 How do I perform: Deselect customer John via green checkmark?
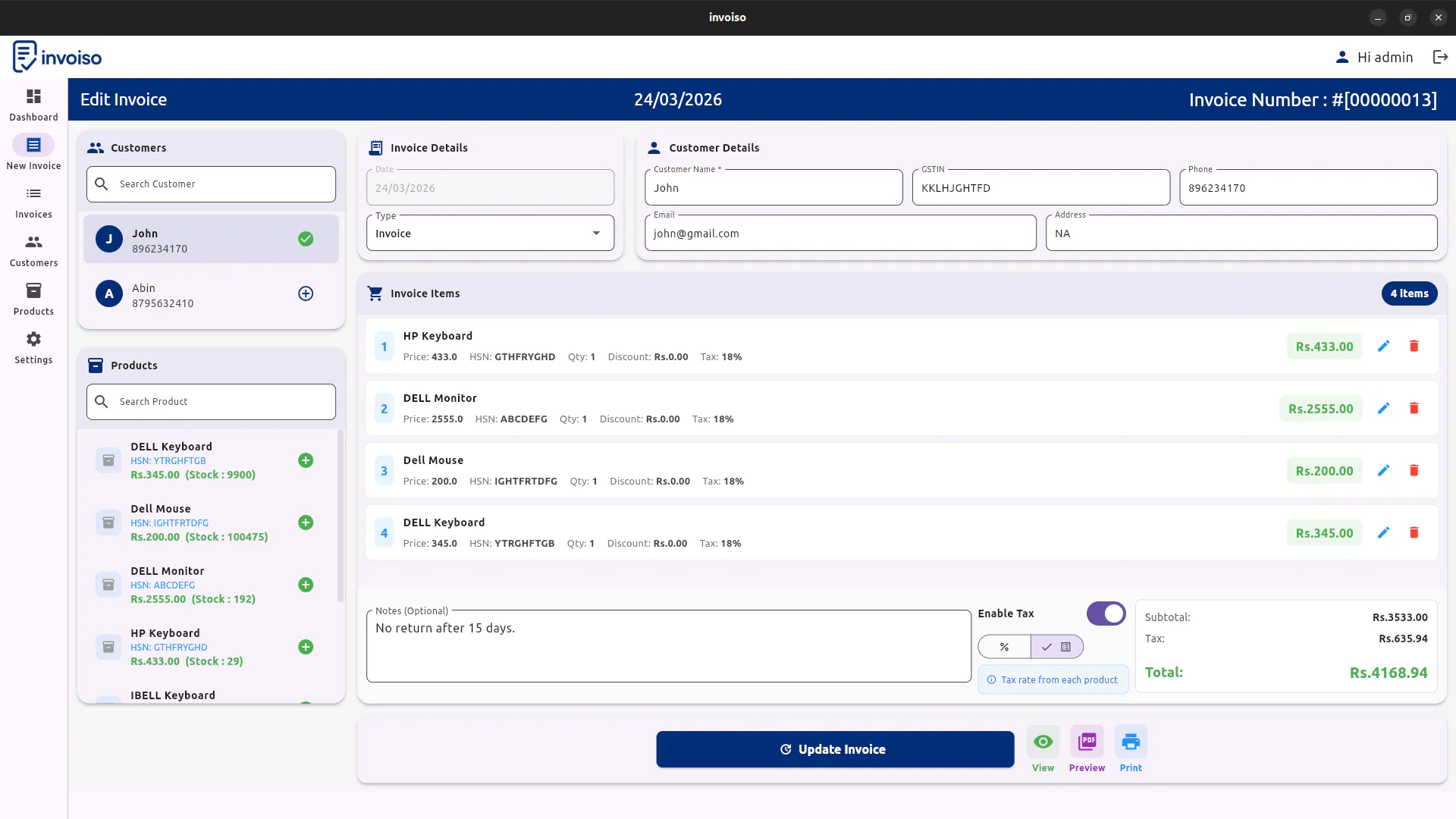coord(306,239)
